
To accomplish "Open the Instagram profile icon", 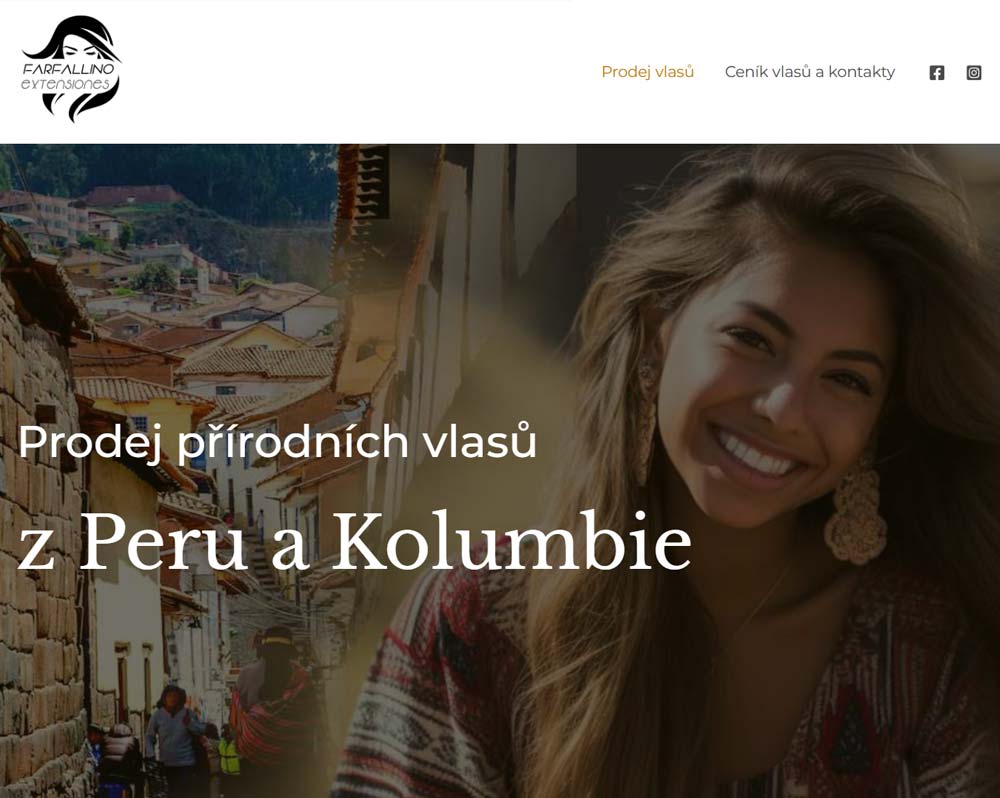I will [973, 73].
